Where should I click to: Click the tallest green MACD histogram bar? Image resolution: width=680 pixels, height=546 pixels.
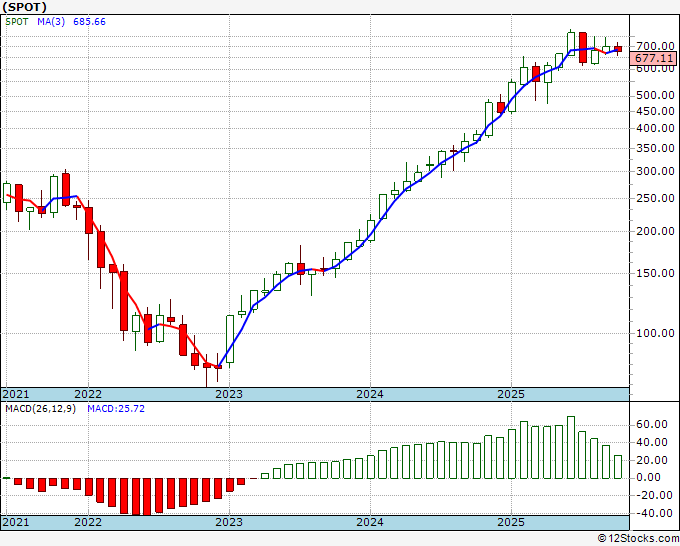571,448
